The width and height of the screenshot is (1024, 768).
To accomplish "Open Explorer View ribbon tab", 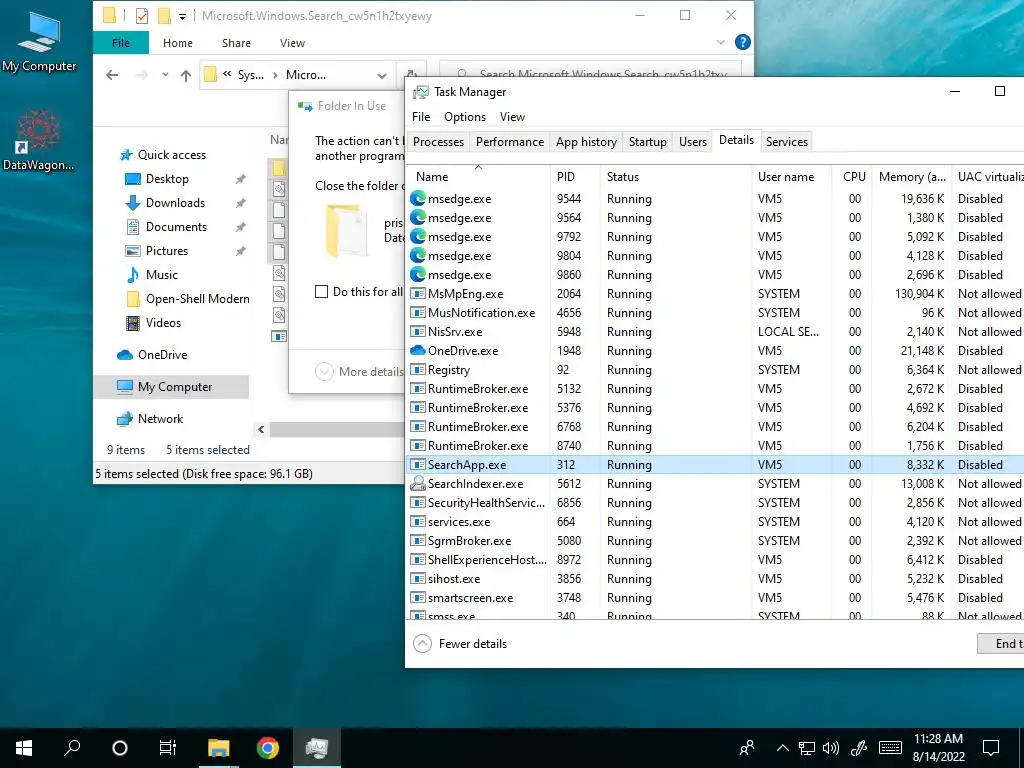I will point(293,43).
